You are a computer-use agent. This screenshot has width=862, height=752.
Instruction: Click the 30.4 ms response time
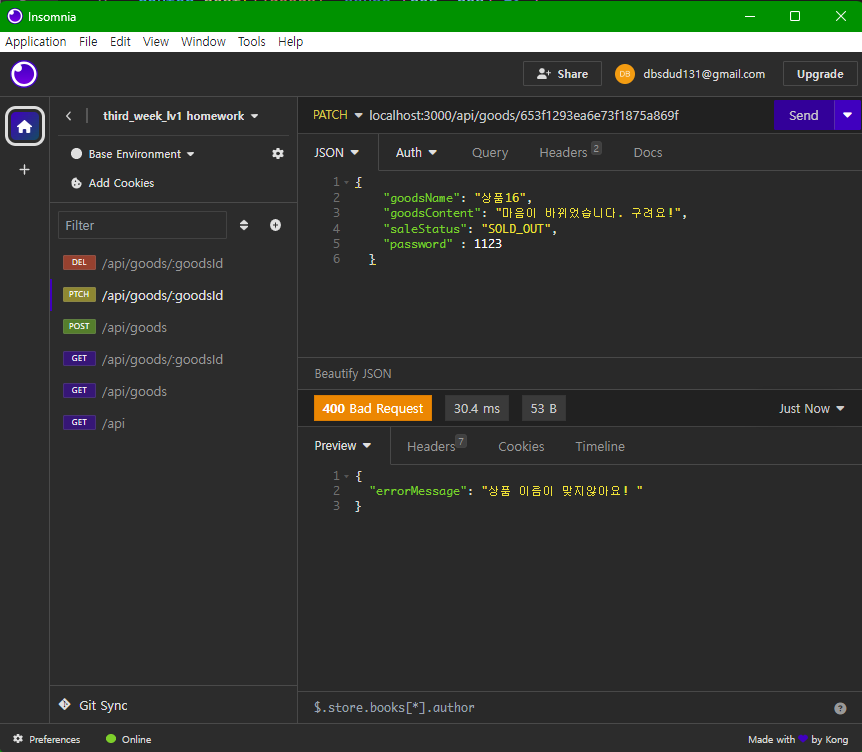tap(477, 408)
